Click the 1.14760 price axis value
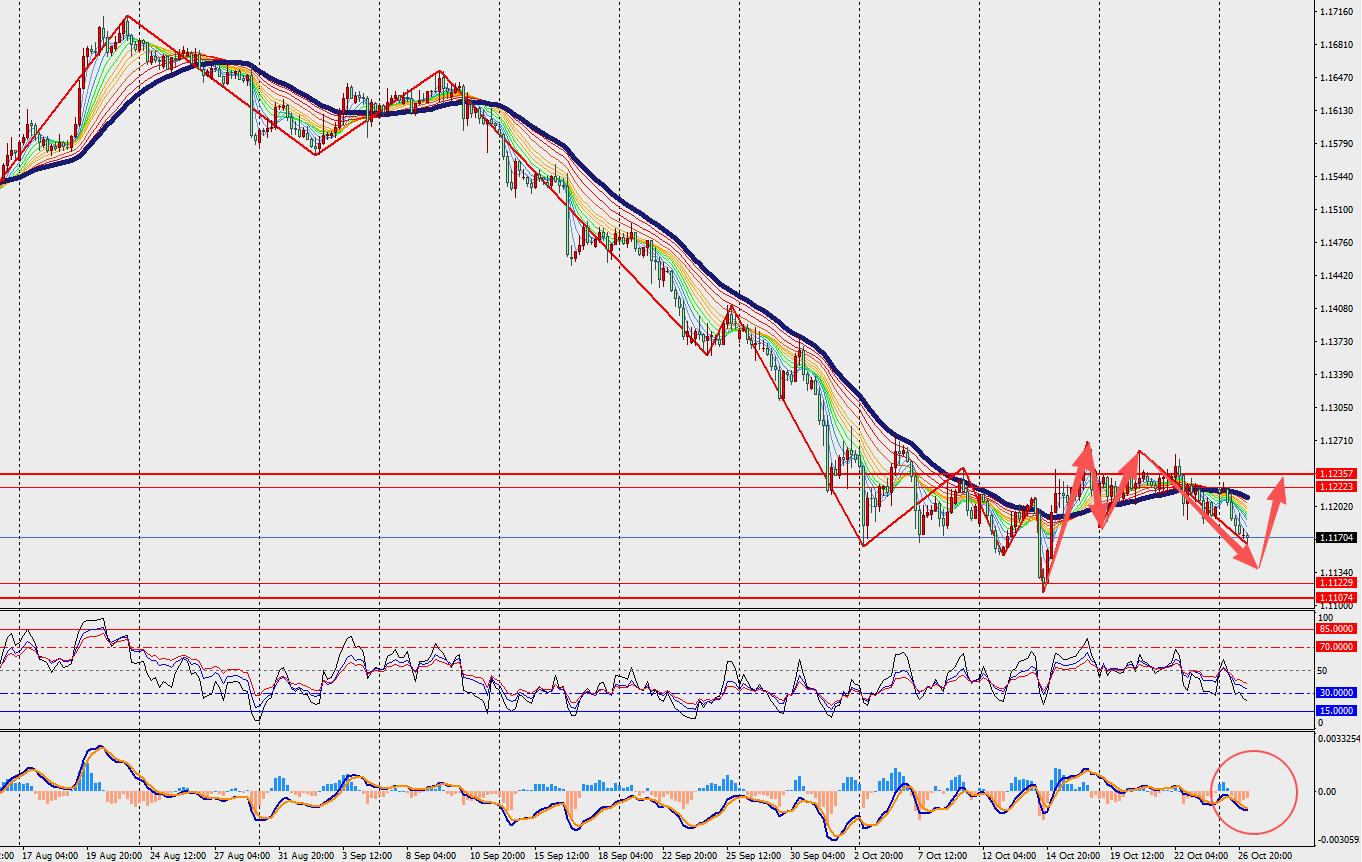1362x862 pixels. pyautogui.click(x=1337, y=243)
